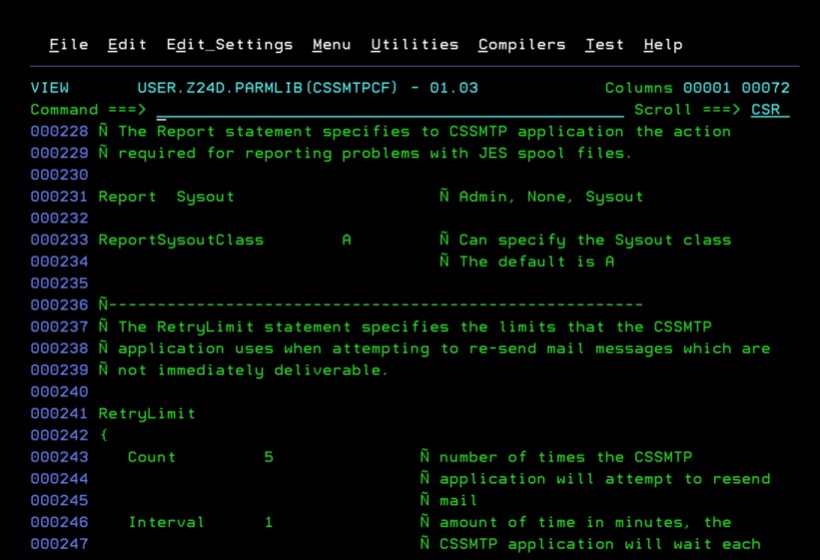Click the 'Count' keyword

[x=152, y=458]
